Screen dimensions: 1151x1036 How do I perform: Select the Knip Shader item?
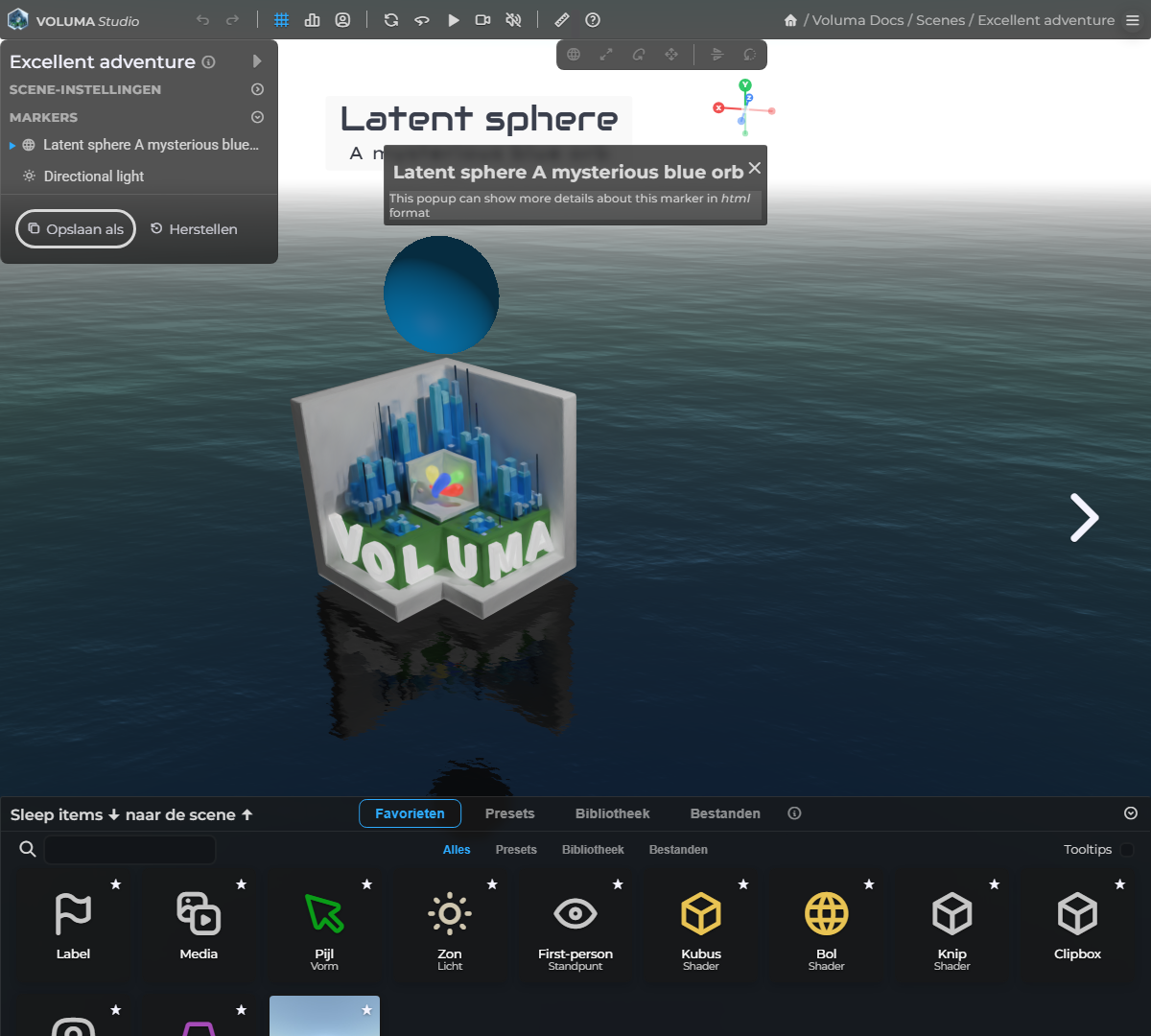pyautogui.click(x=952, y=927)
